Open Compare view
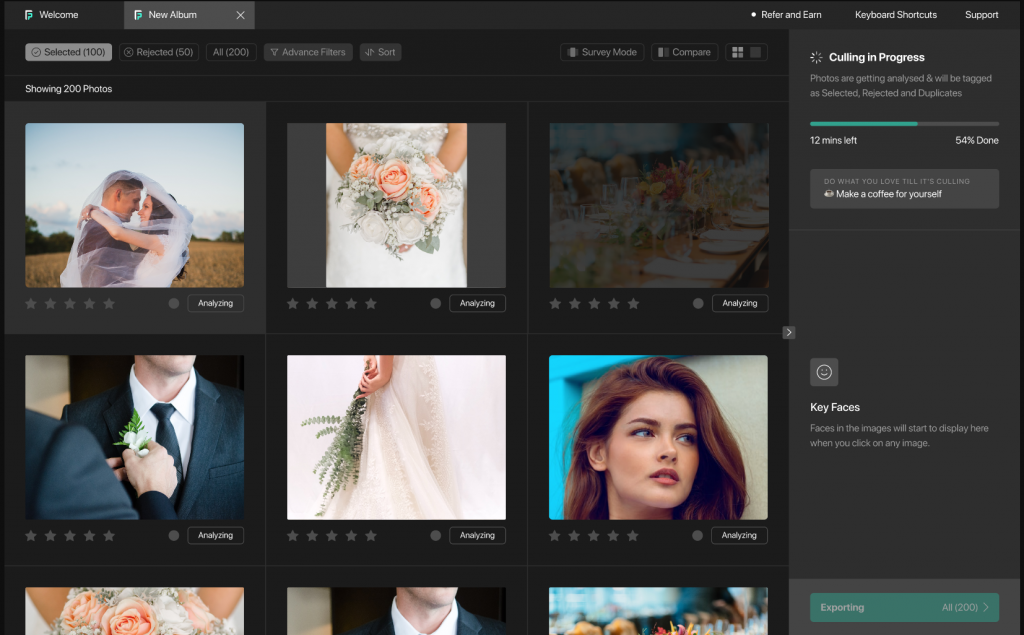1024x635 pixels. point(684,52)
